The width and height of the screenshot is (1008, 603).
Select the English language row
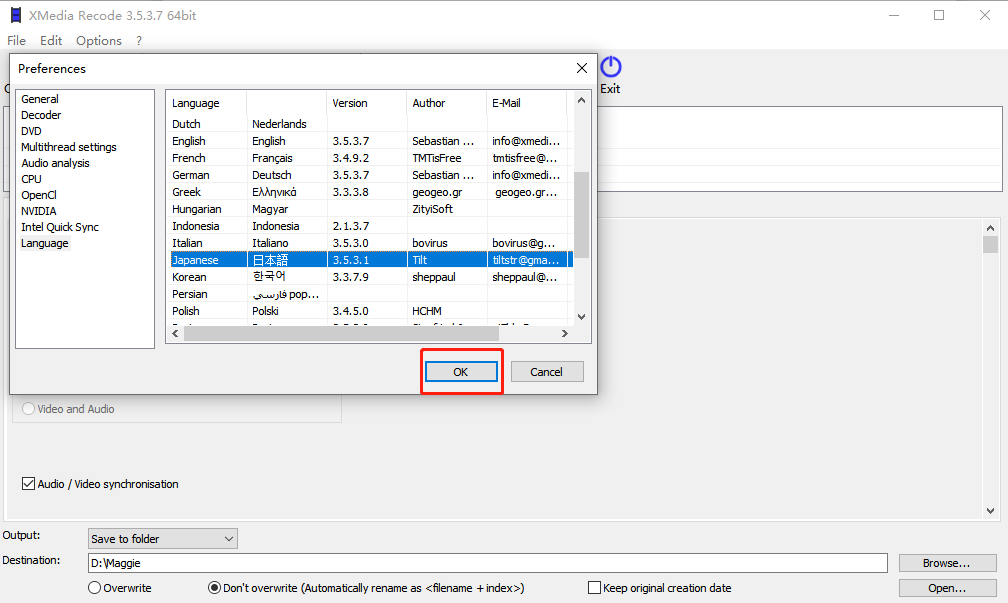click(x=371, y=141)
